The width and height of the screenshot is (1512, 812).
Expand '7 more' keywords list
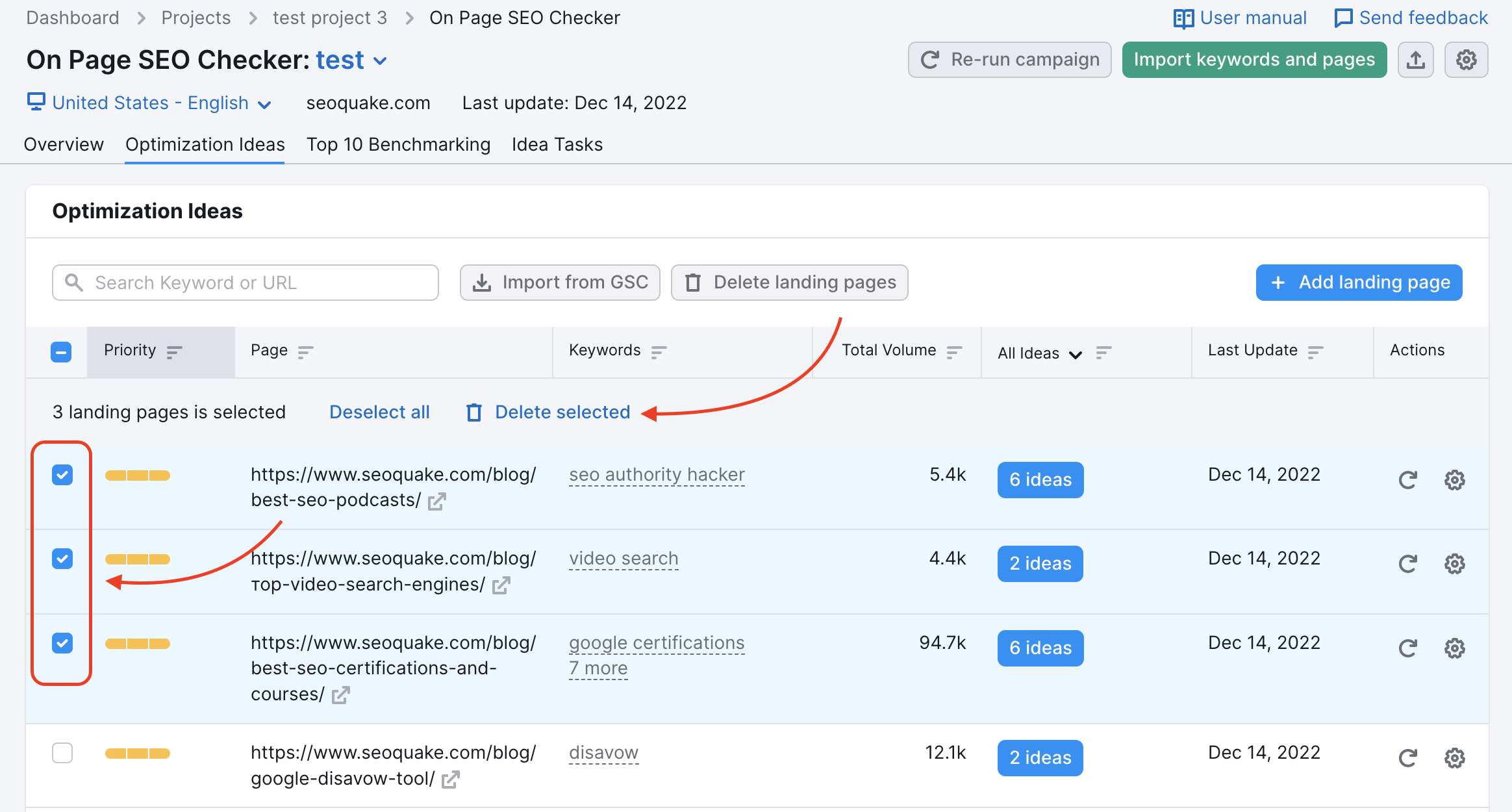pyautogui.click(x=598, y=668)
